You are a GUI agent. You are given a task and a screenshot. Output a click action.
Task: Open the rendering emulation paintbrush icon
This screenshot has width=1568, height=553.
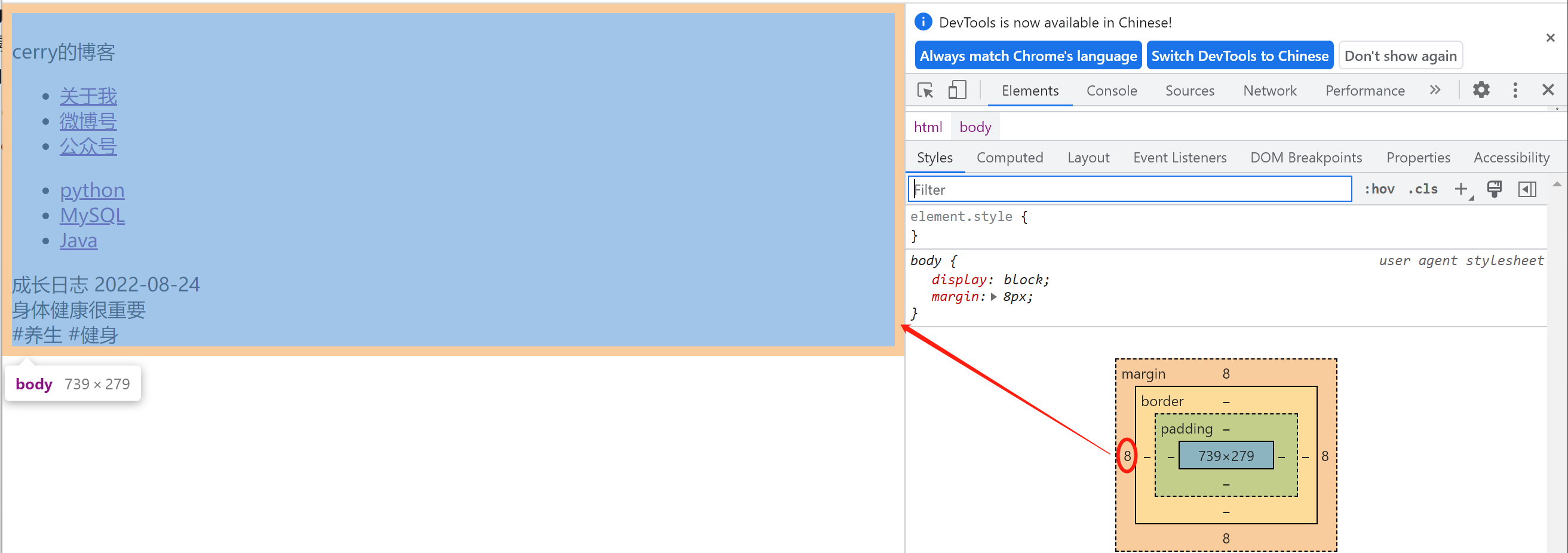pos(1495,189)
